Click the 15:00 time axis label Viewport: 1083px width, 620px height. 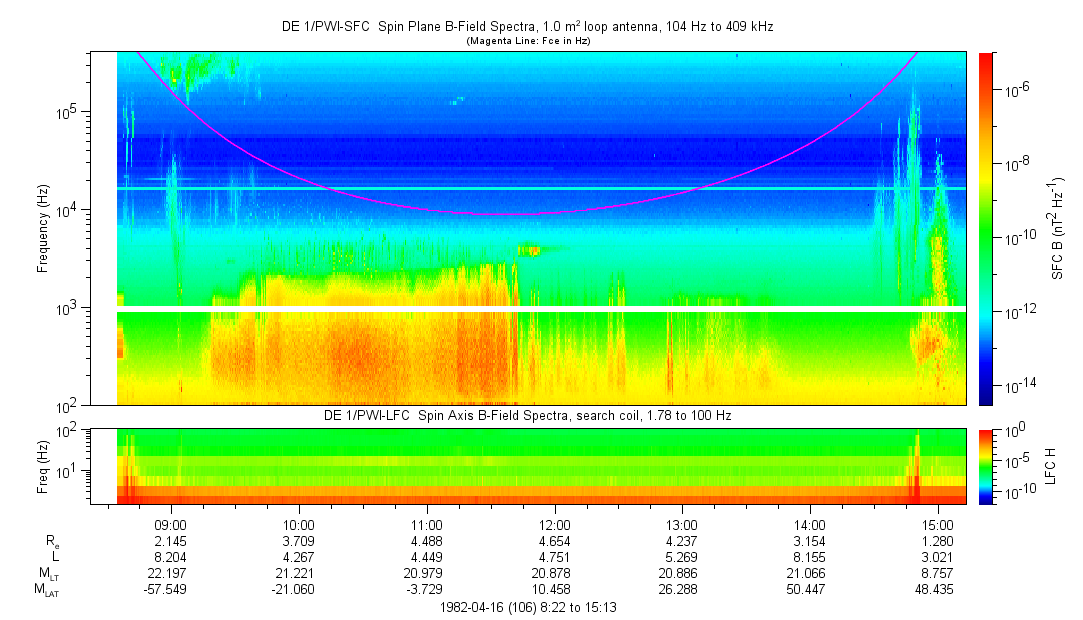[937, 525]
